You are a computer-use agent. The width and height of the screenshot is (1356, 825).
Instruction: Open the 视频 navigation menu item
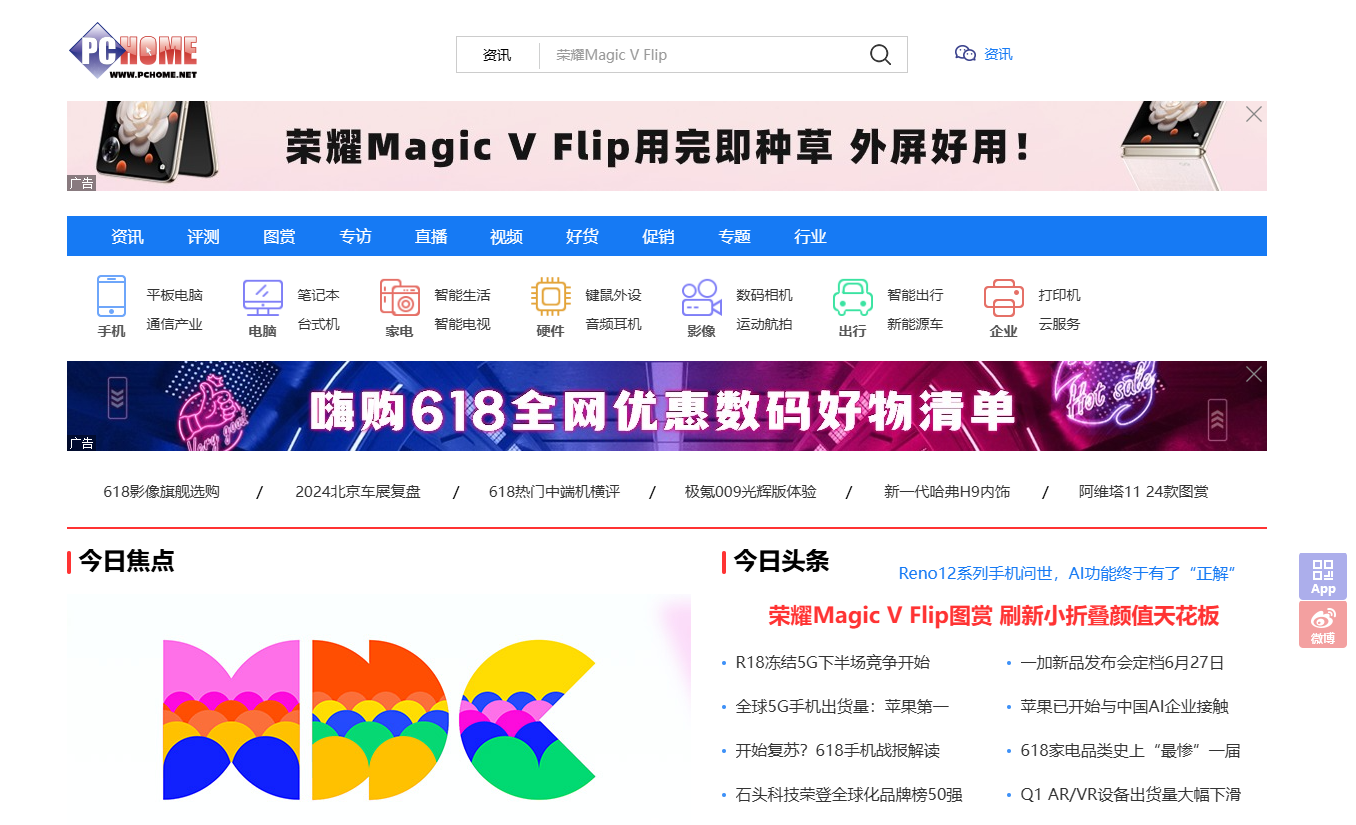click(x=506, y=236)
